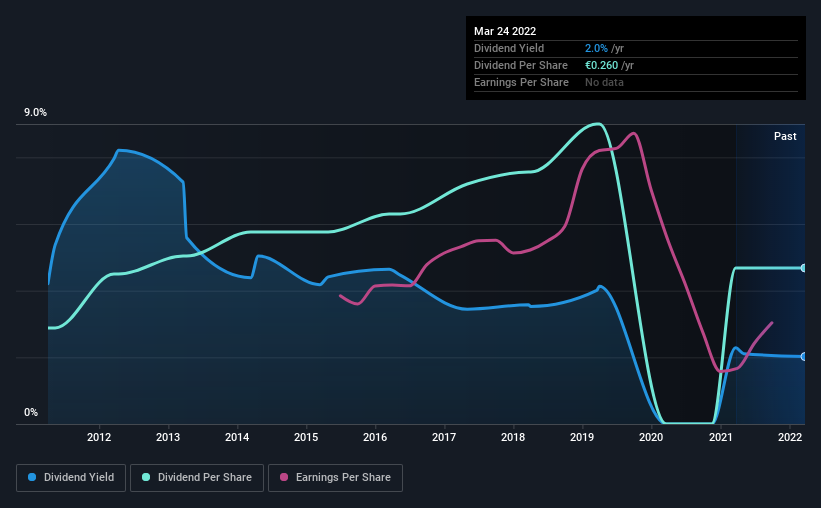Click the blue Dividend Yield legend dot
The image size is (821, 508).
(x=32, y=477)
